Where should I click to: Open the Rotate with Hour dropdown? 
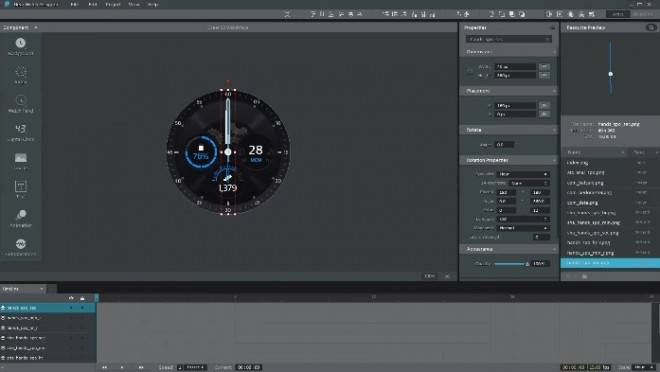tap(523, 174)
